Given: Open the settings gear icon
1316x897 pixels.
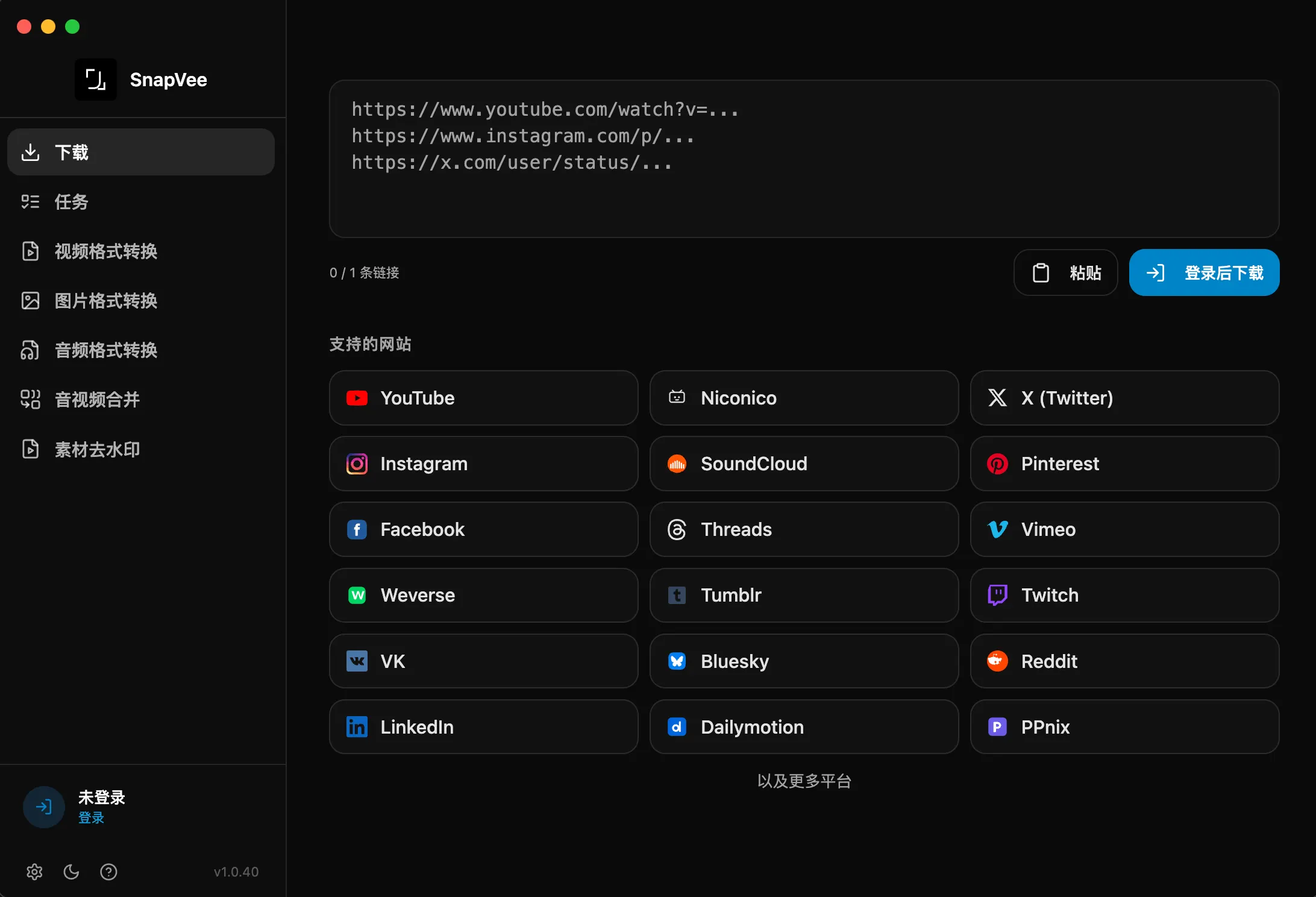Looking at the screenshot, I should tap(34, 872).
